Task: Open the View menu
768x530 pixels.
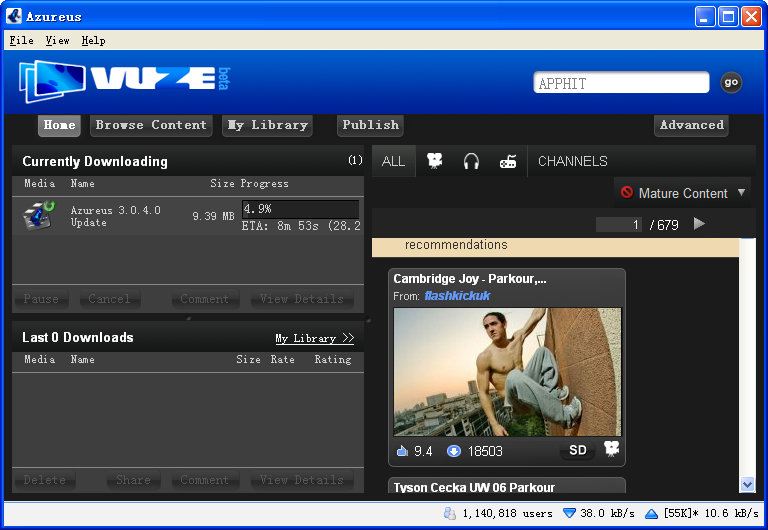Action: pos(57,40)
